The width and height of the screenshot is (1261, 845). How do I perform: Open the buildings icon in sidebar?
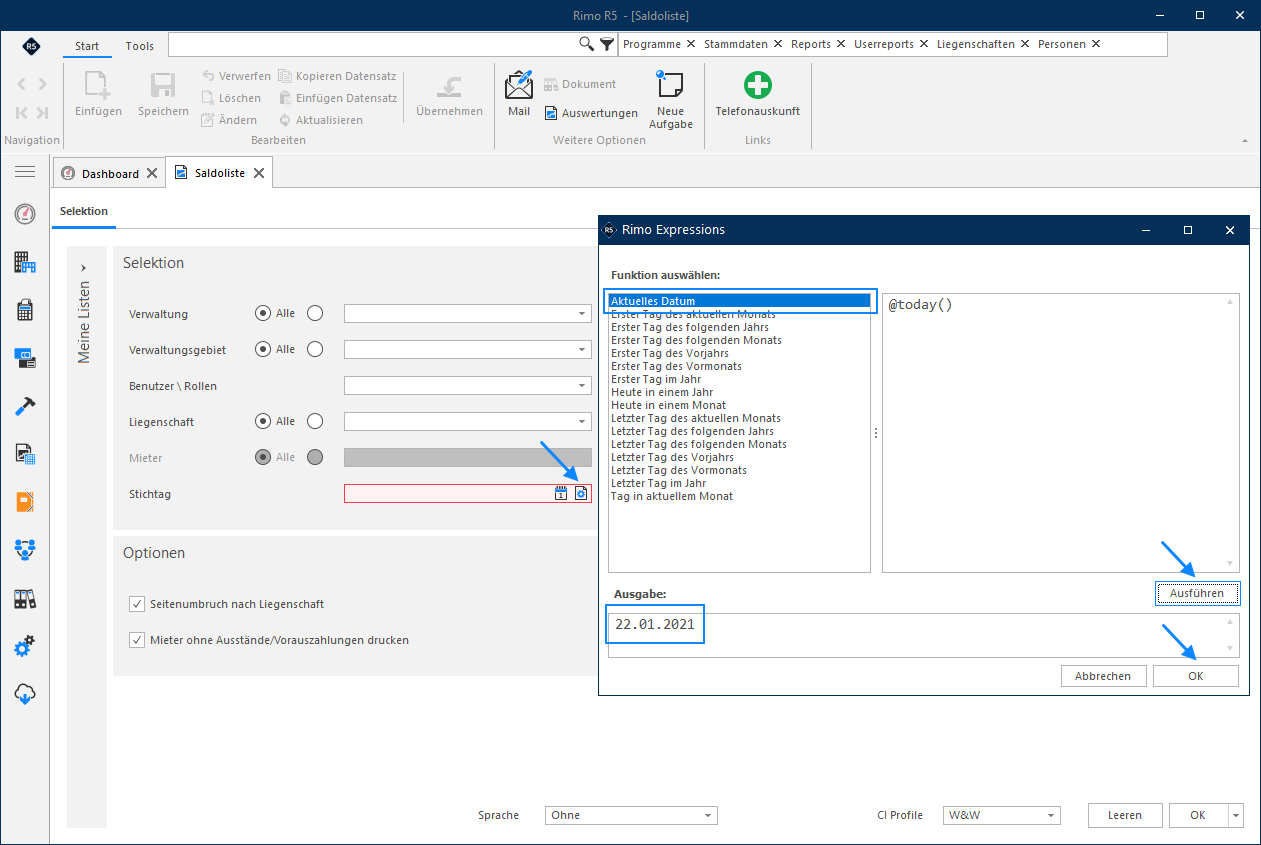click(25, 263)
